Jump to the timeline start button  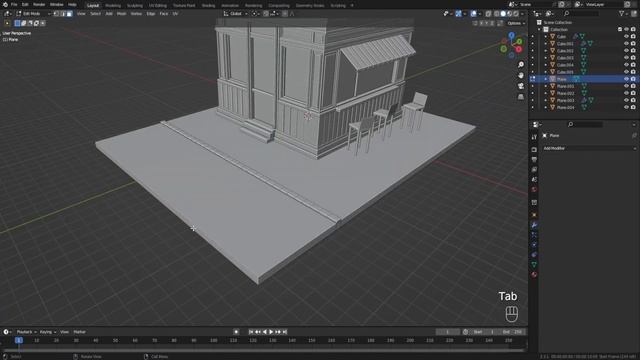(251, 332)
